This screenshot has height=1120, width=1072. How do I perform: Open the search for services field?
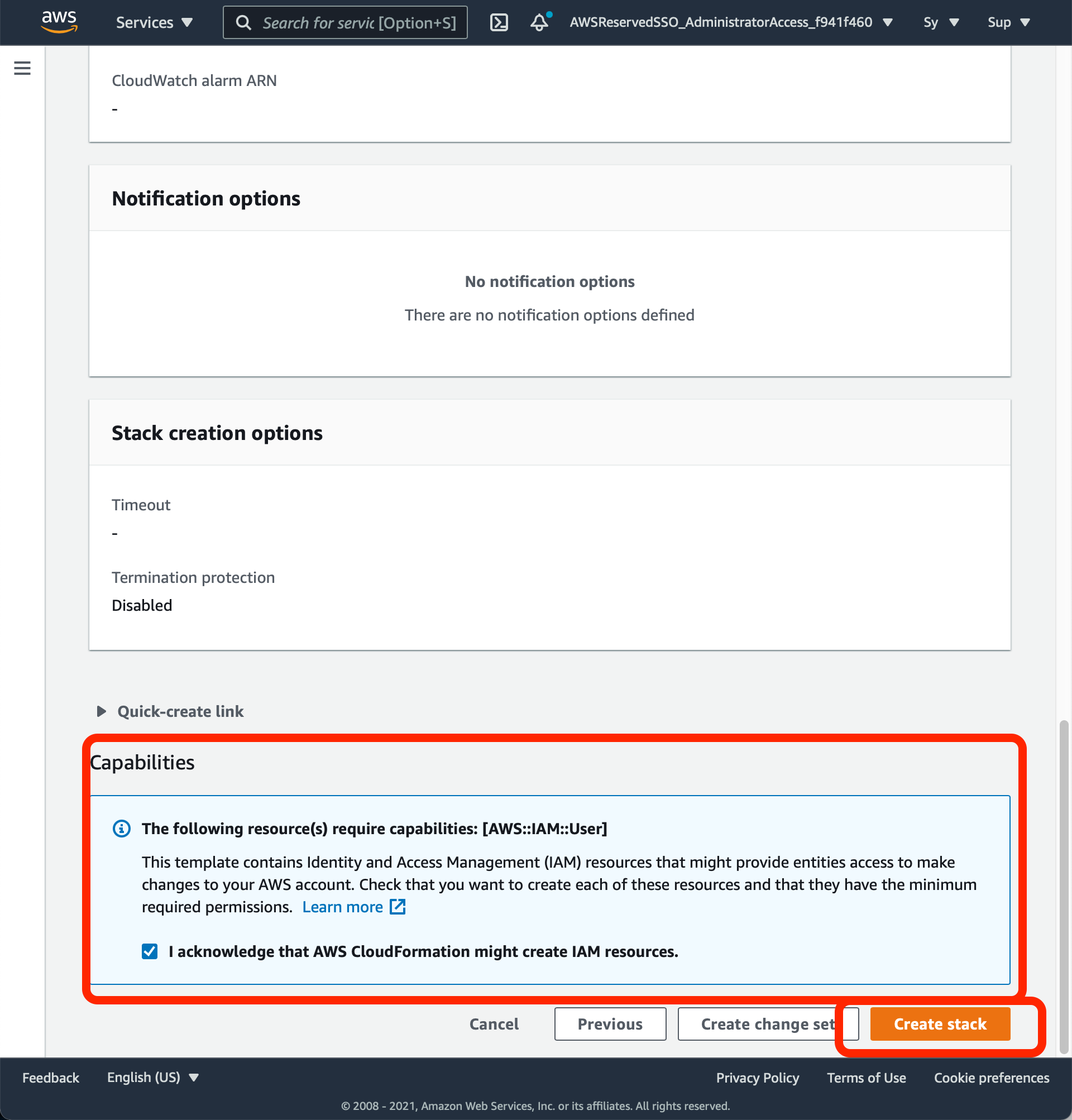[x=344, y=22]
